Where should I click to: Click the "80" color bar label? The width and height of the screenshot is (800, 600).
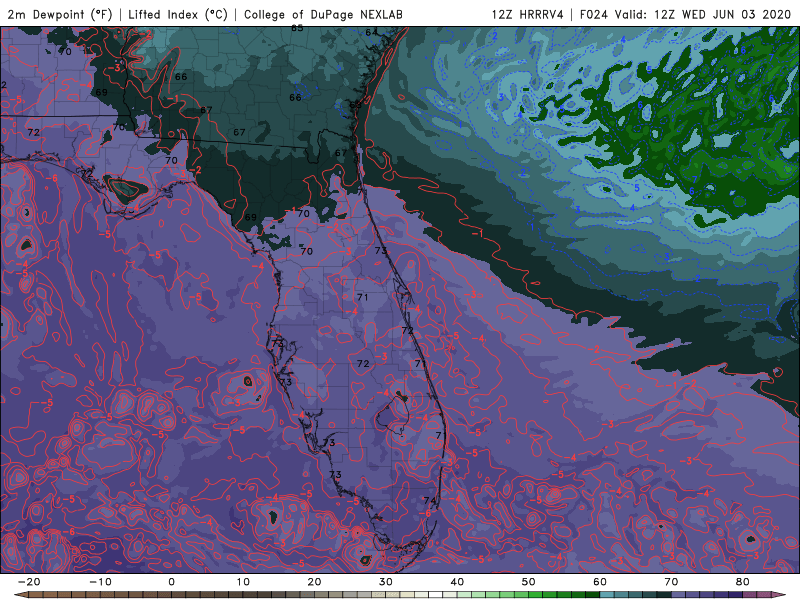[x=743, y=582]
